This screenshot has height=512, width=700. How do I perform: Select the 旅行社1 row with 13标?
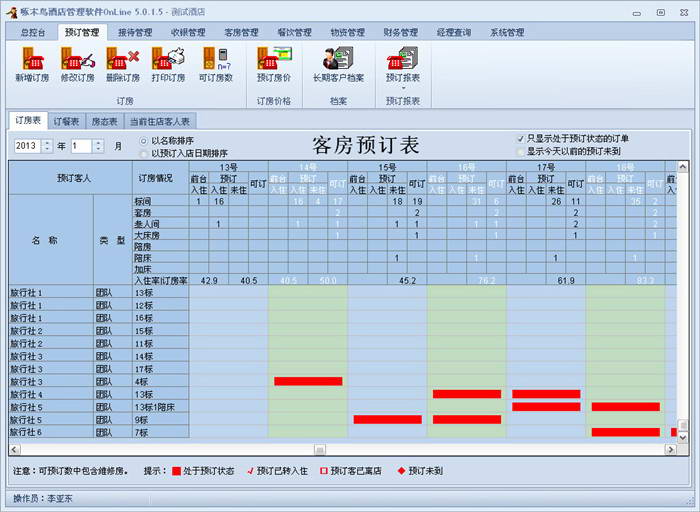click(x=99, y=293)
